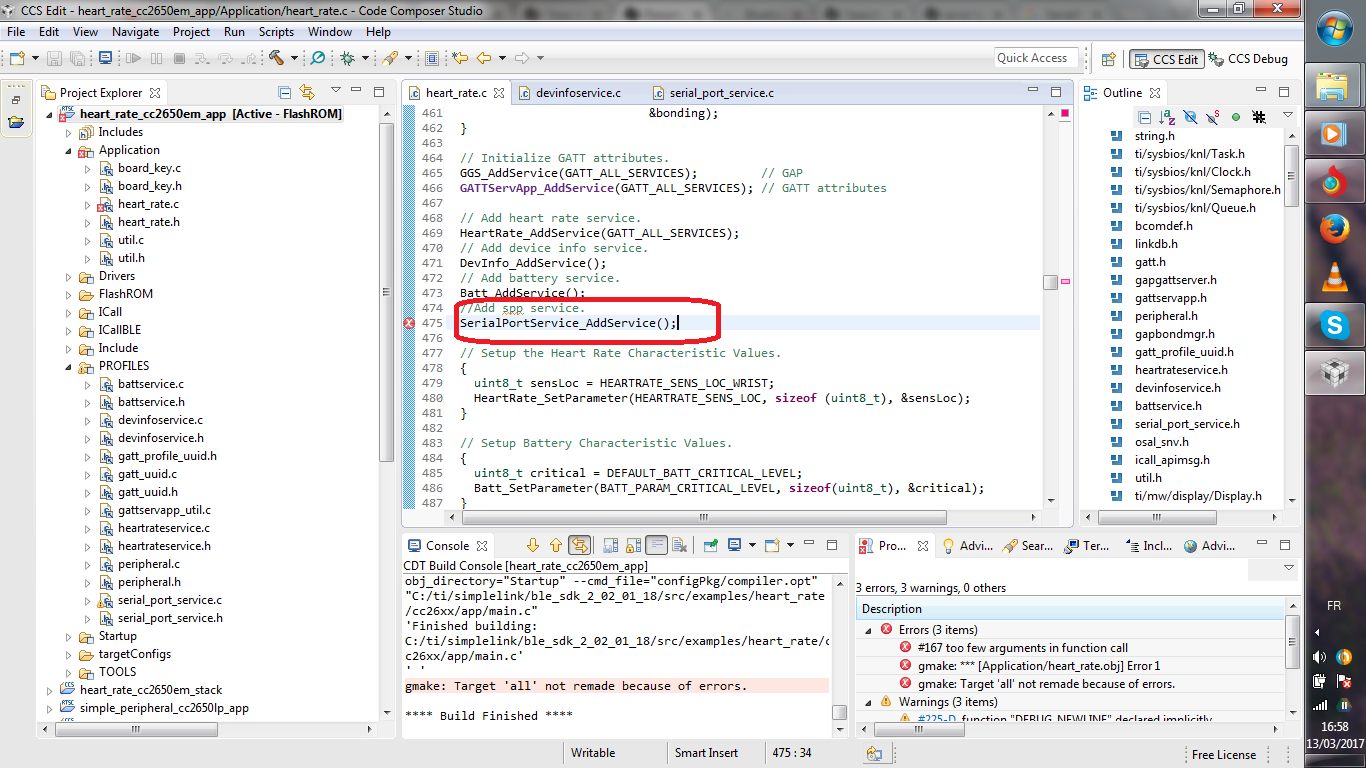Select serial_port_service.h in Project Explorer
This screenshot has height=768, width=1366.
(170, 618)
